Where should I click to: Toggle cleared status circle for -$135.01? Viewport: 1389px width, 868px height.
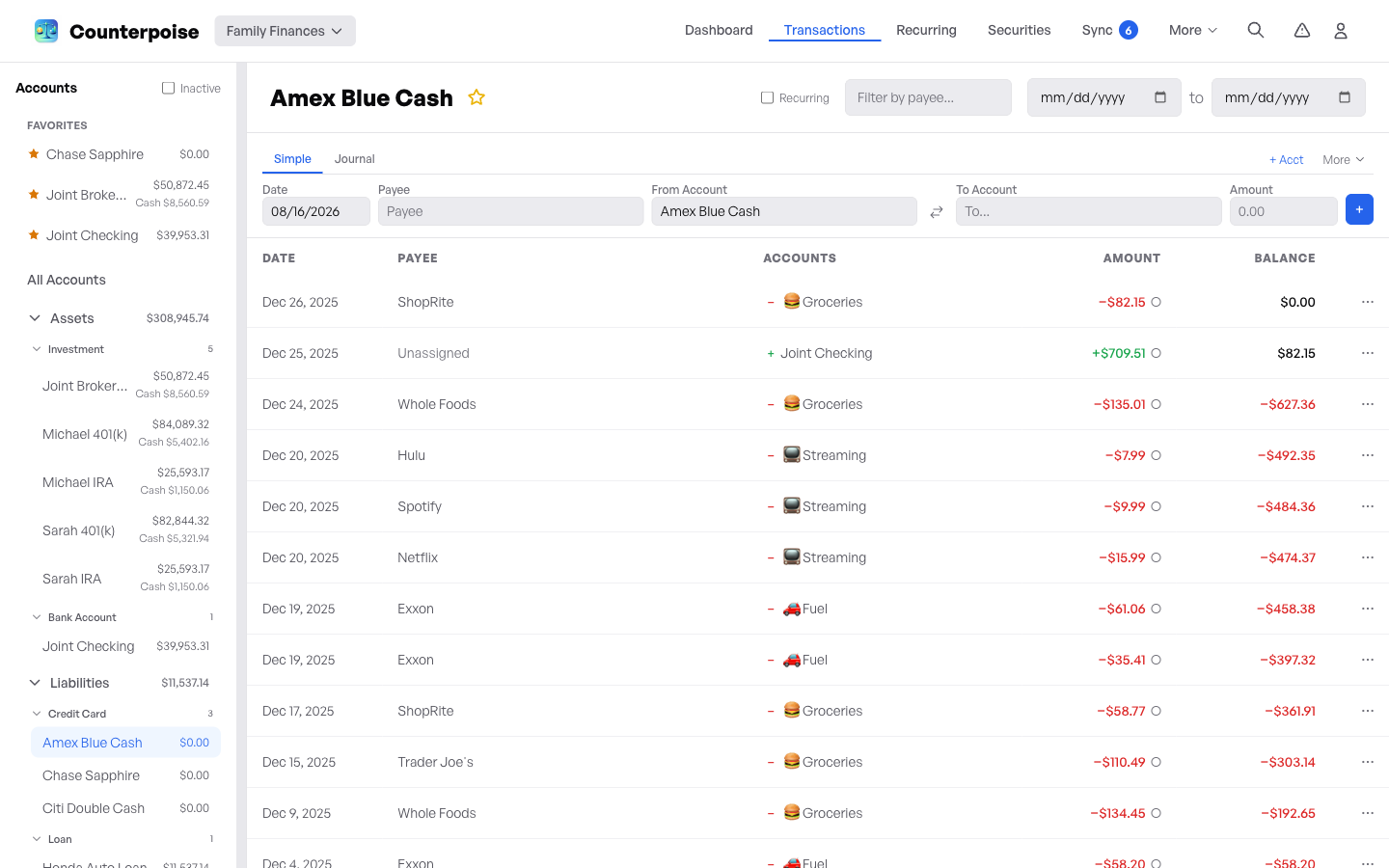click(1156, 404)
